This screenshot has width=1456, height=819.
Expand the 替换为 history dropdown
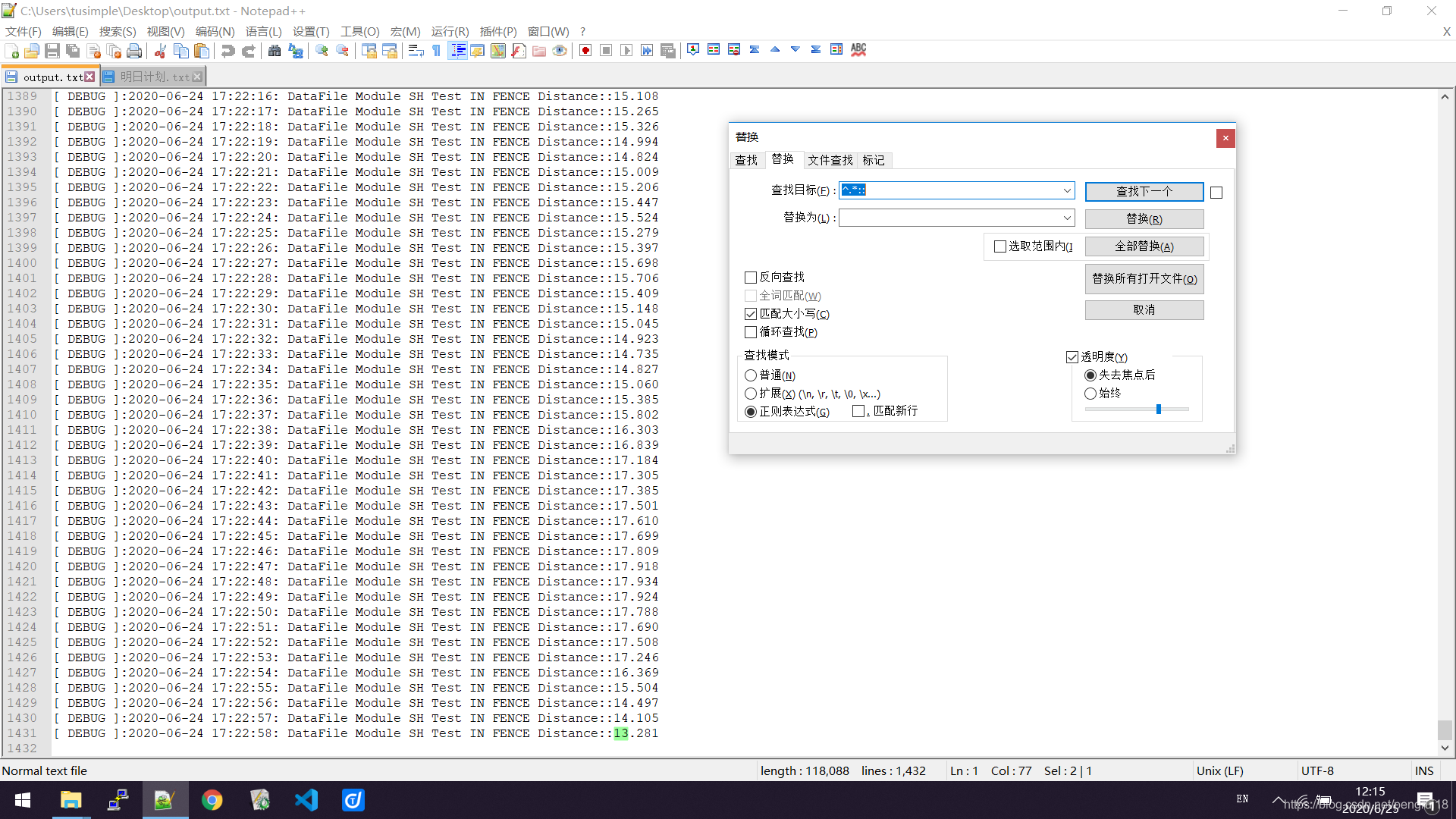coord(1067,218)
